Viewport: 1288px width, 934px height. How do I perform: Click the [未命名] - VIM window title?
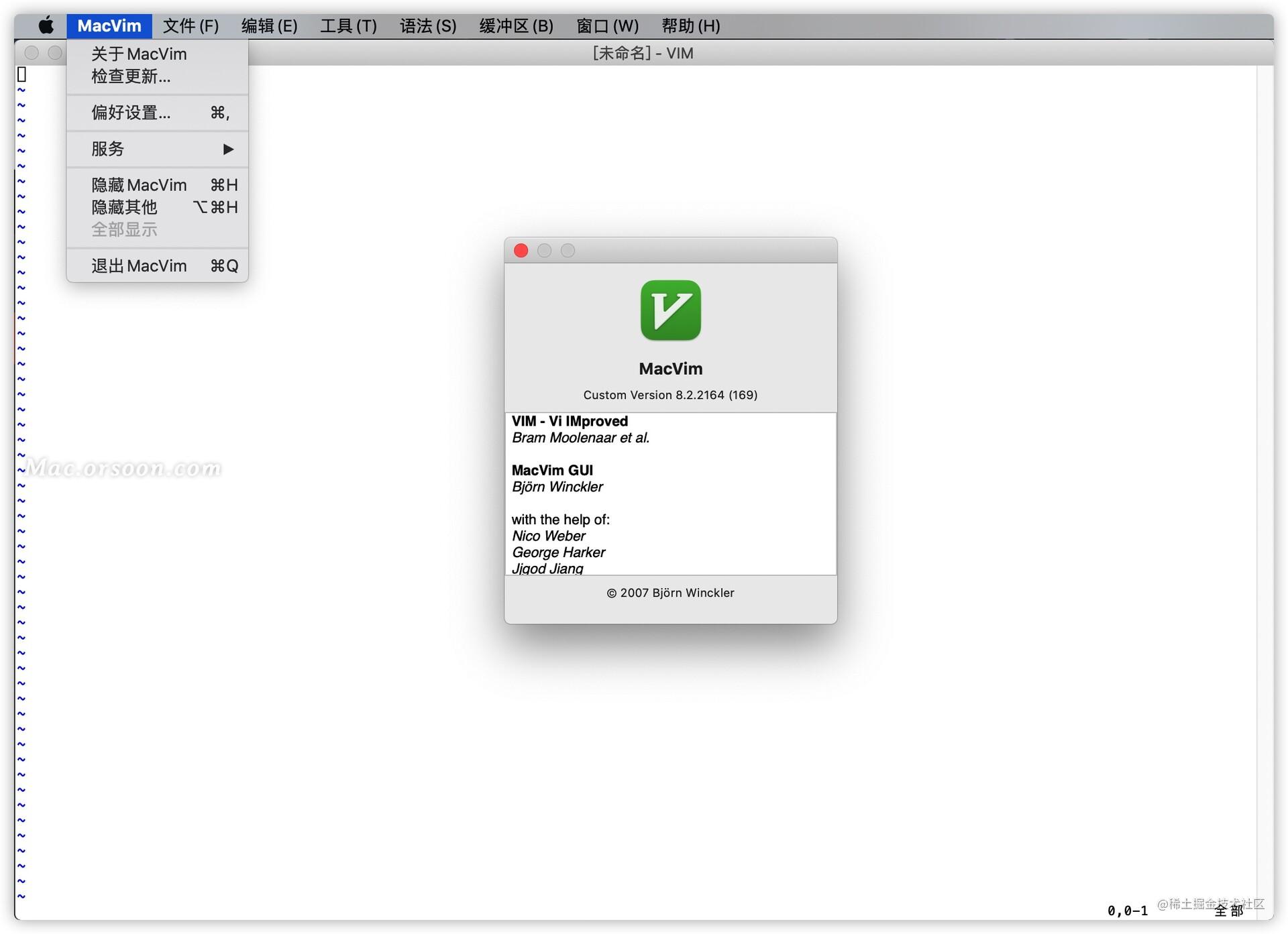pos(643,53)
